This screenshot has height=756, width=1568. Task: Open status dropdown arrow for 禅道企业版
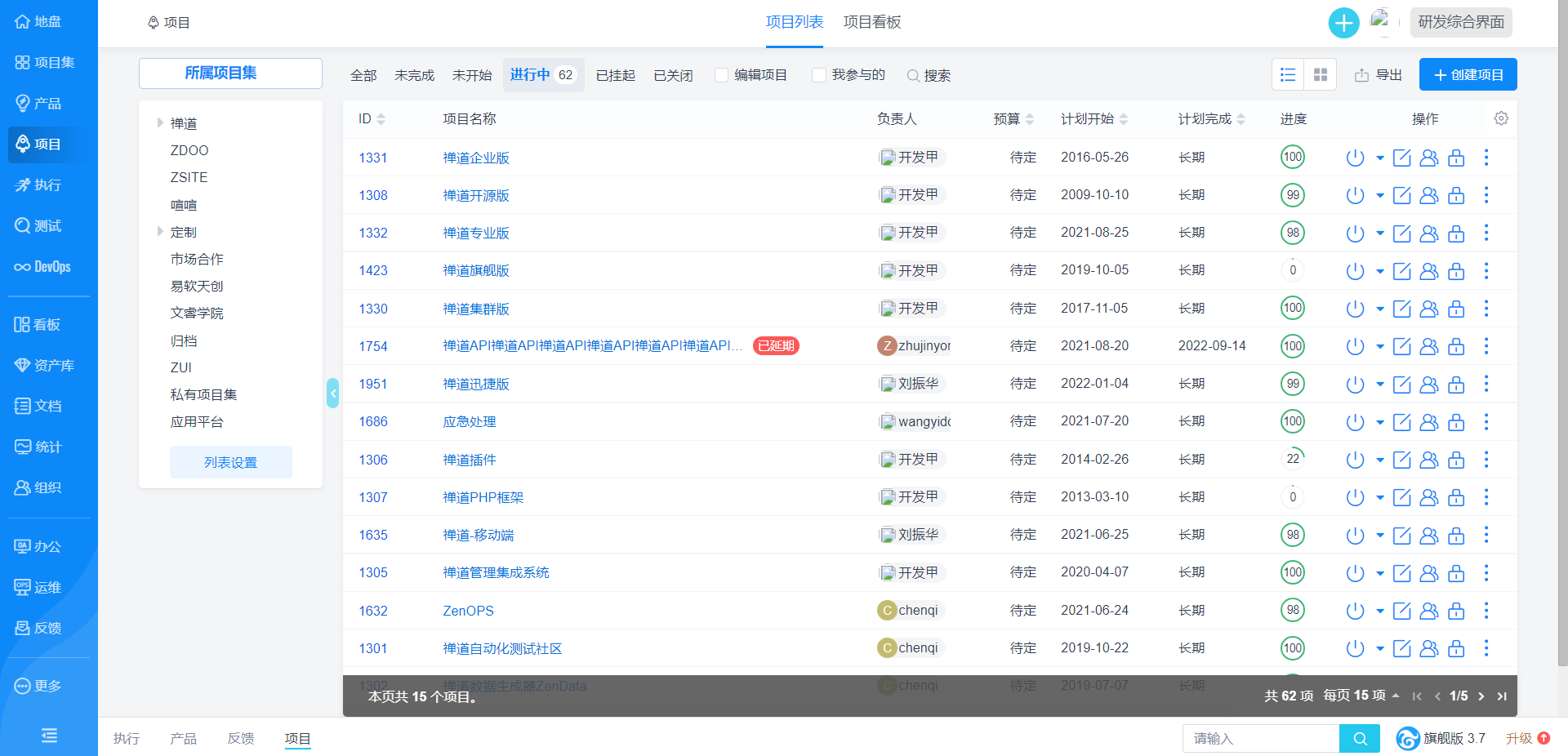point(1380,158)
